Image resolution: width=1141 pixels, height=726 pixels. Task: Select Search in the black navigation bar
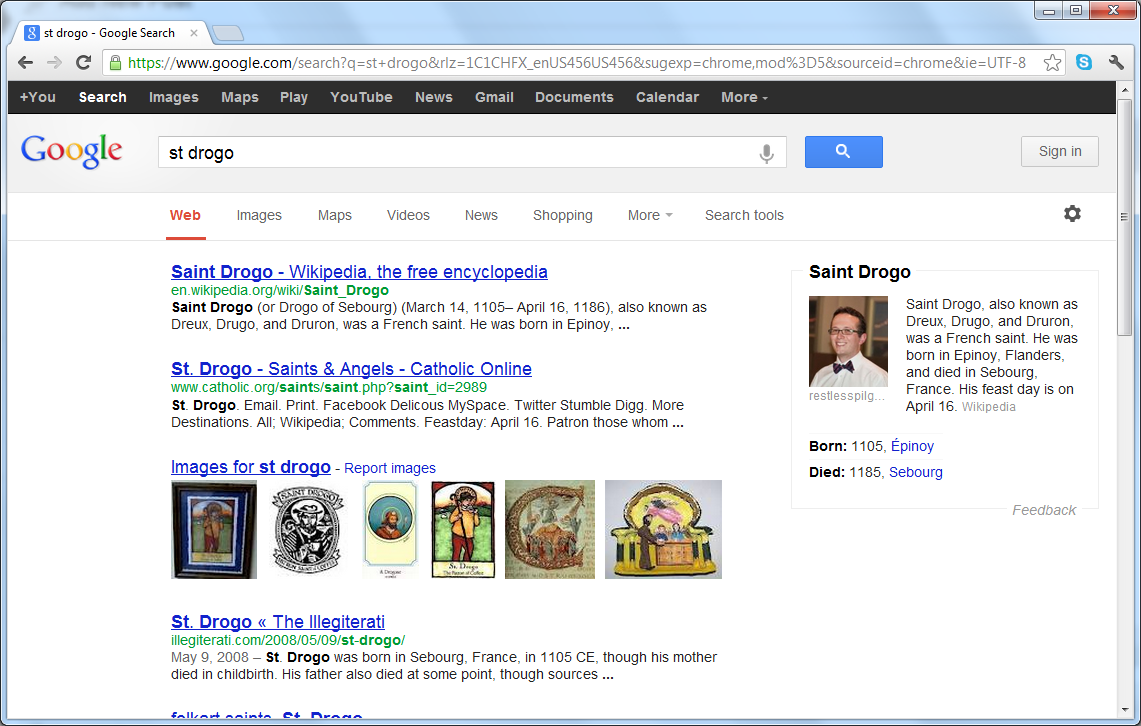click(103, 97)
